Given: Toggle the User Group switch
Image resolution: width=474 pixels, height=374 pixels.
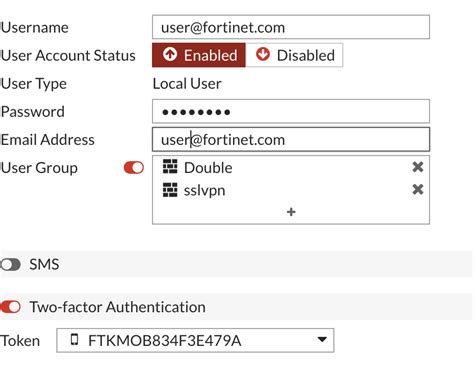Looking at the screenshot, I should pyautogui.click(x=134, y=167).
